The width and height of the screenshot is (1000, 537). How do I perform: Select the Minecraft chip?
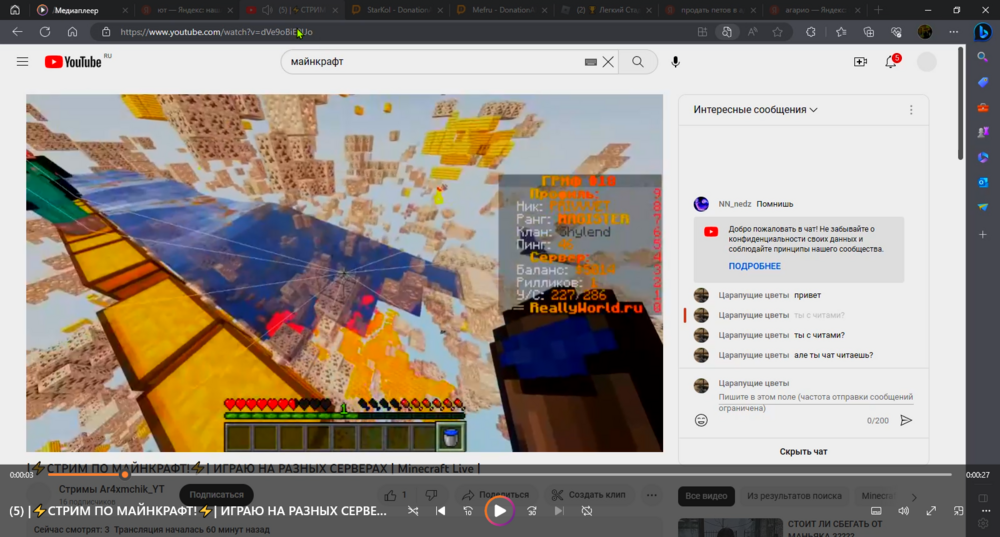(x=877, y=496)
